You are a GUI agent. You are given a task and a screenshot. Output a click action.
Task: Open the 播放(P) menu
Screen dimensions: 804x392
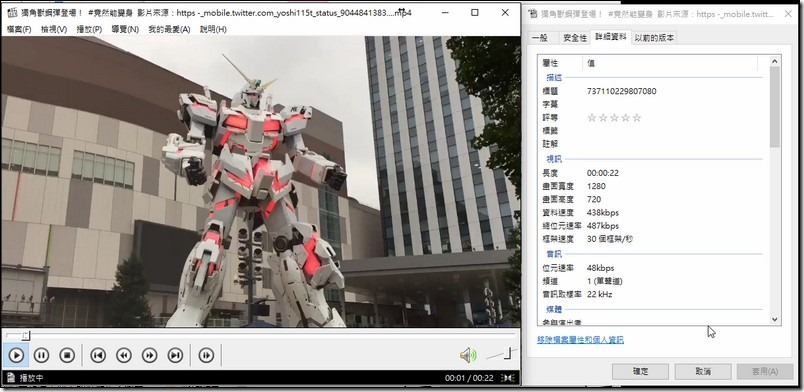click(x=89, y=30)
